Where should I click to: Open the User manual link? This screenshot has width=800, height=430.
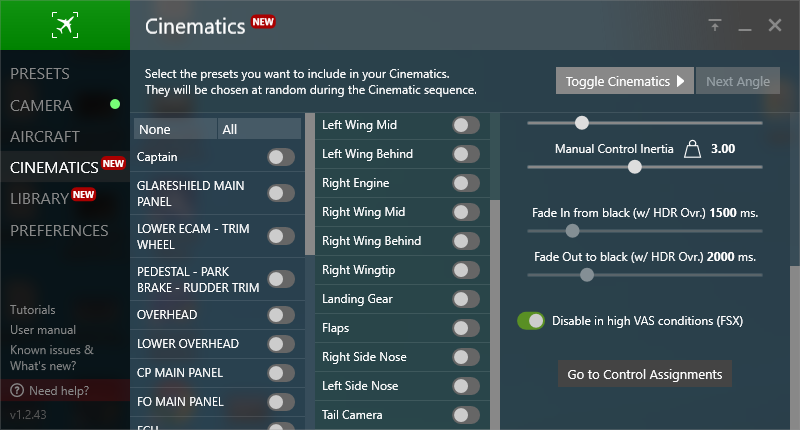coord(43,330)
